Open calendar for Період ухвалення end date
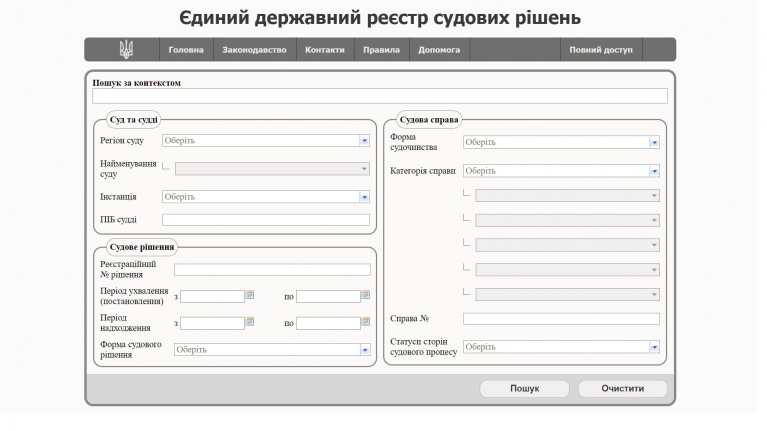The width and height of the screenshot is (767, 431). (365, 295)
